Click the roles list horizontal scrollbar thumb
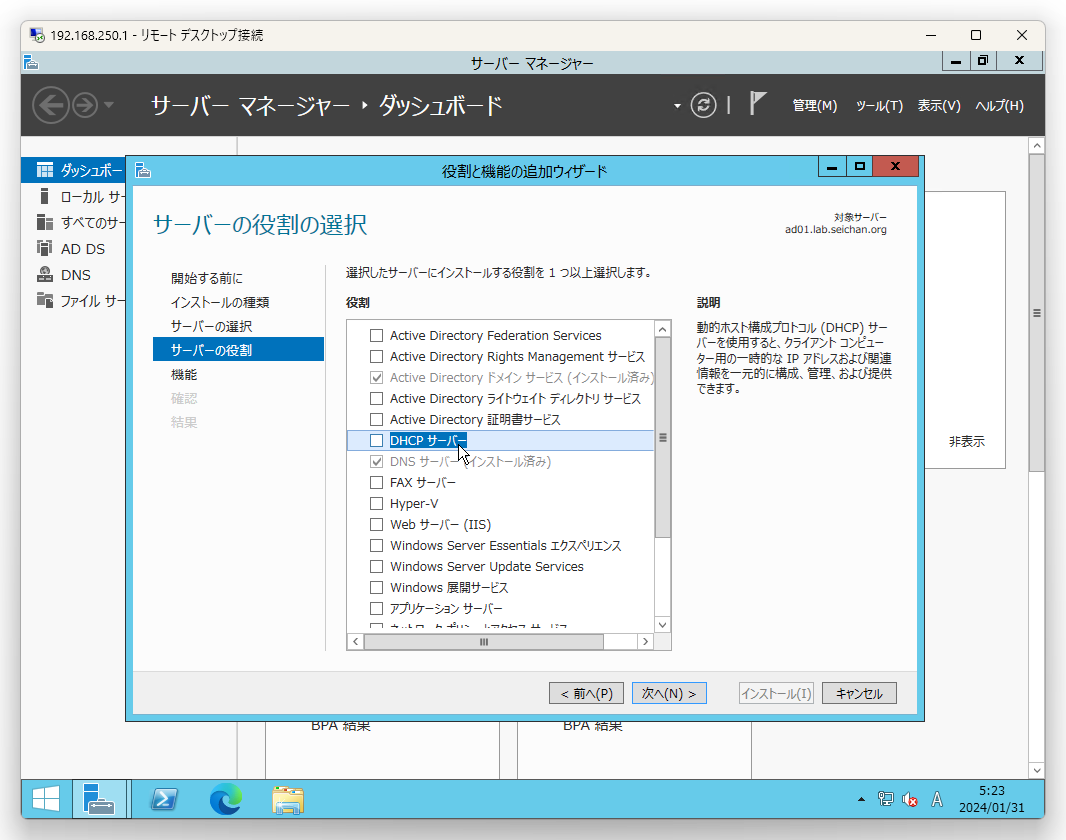The image size is (1066, 840). point(484,642)
